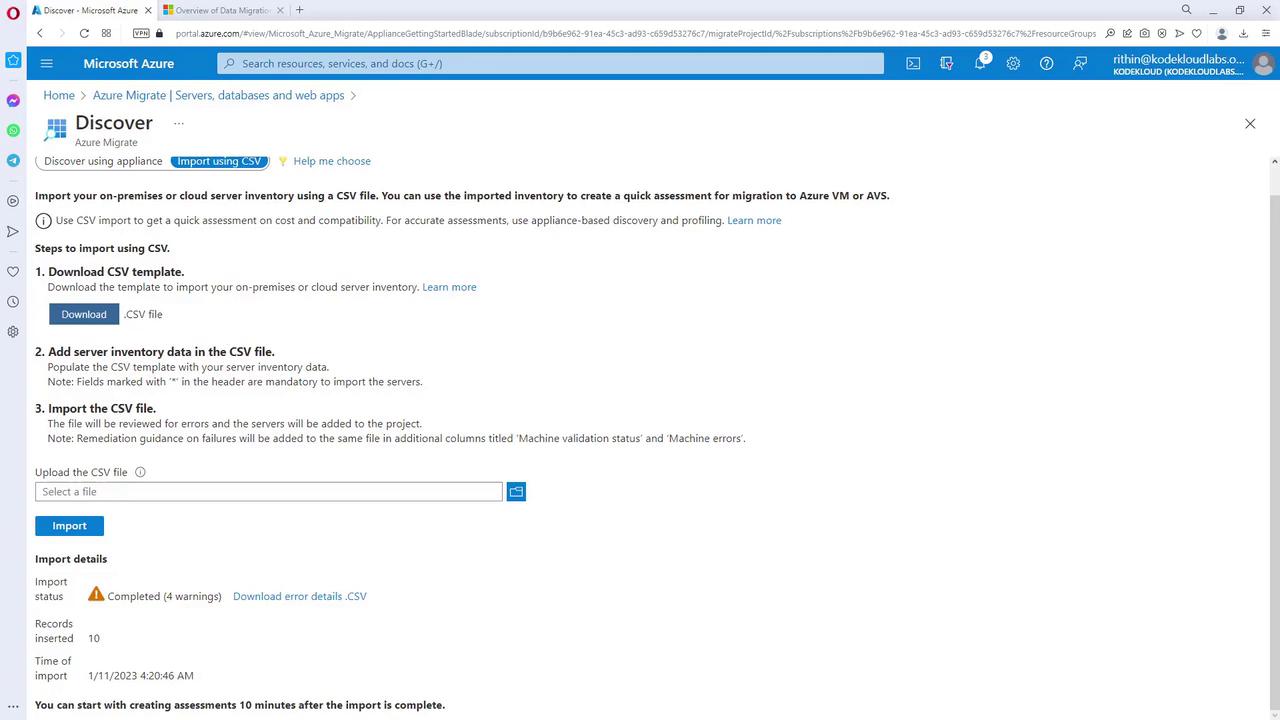Image resolution: width=1280 pixels, height=720 pixels.
Task: Open the notifications bell
Action: pyautogui.click(x=981, y=63)
